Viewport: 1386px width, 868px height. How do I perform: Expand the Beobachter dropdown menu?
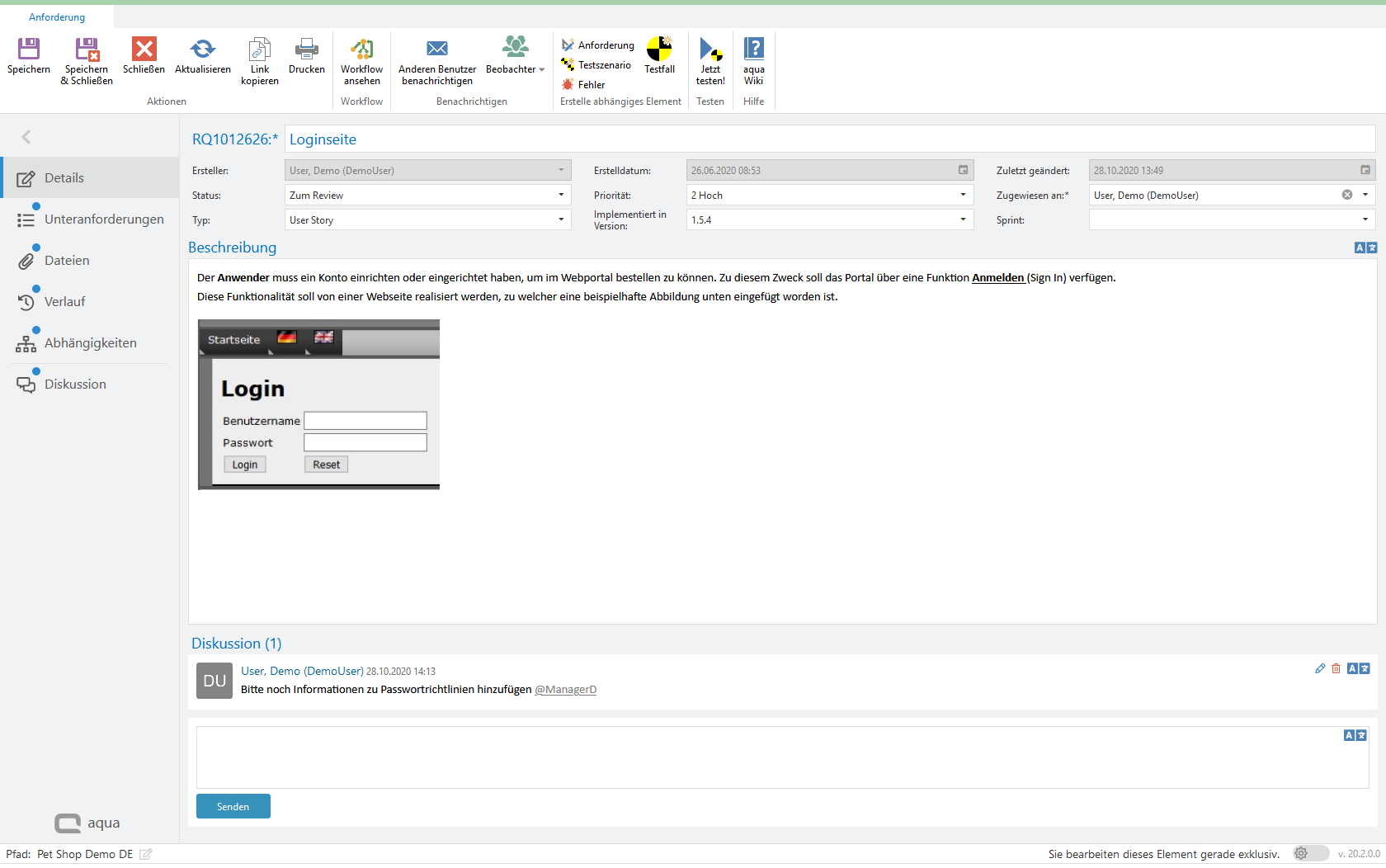(542, 70)
